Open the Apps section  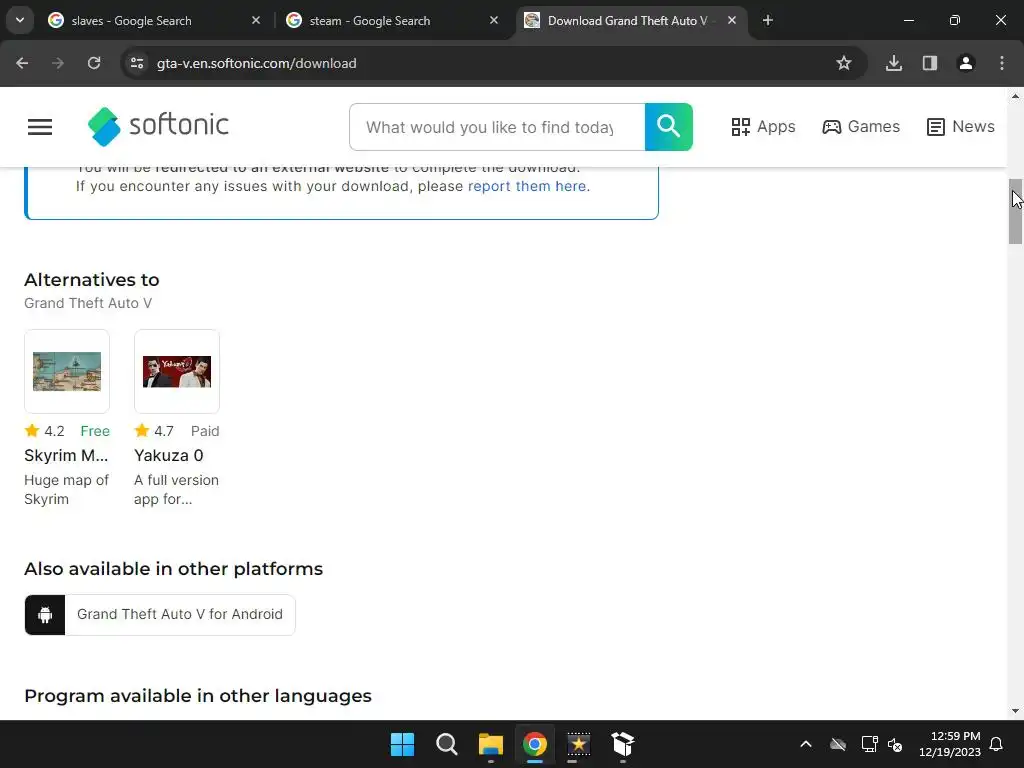click(763, 127)
